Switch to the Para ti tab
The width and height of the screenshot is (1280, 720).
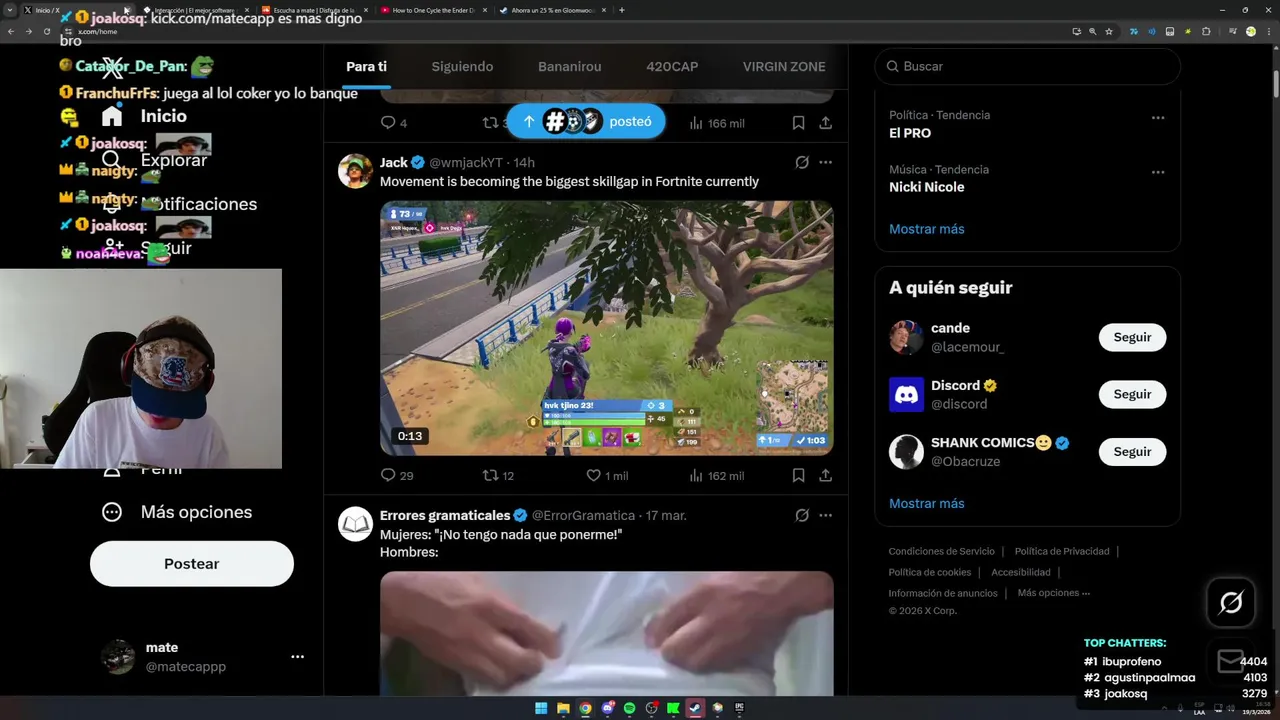366,67
